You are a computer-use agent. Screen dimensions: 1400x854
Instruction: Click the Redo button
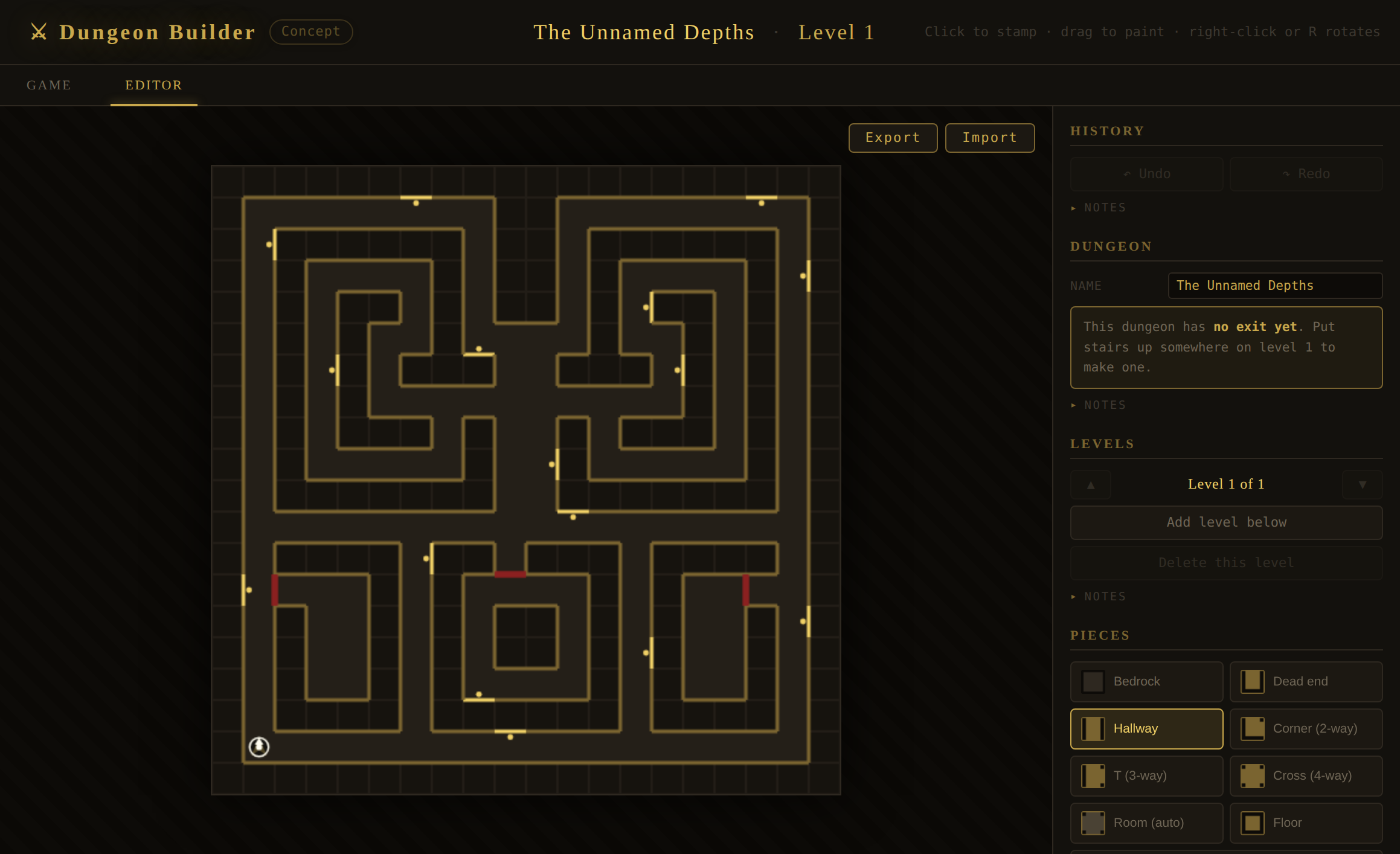point(1306,174)
